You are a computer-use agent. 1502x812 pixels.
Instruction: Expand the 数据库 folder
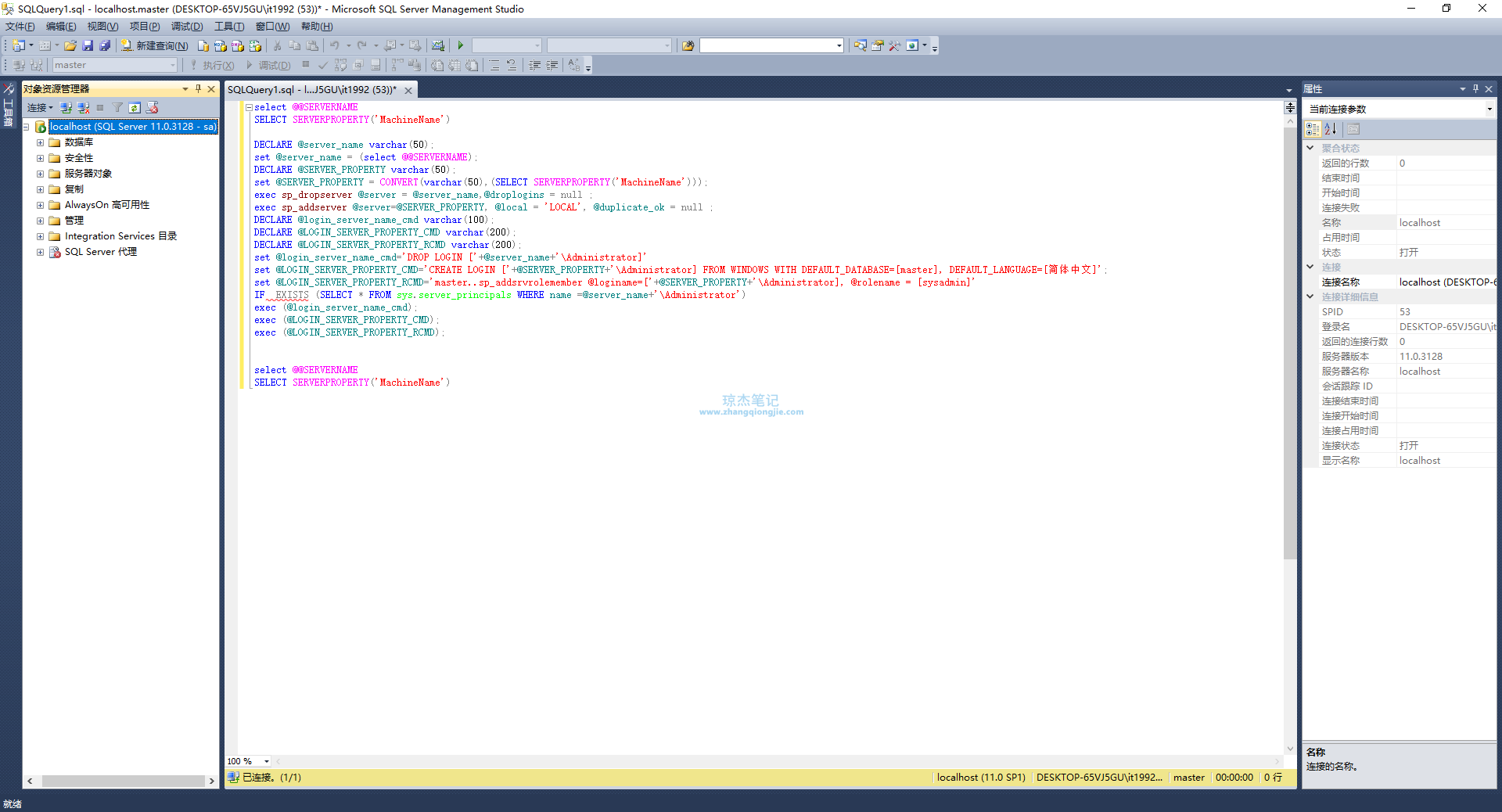coord(40,142)
